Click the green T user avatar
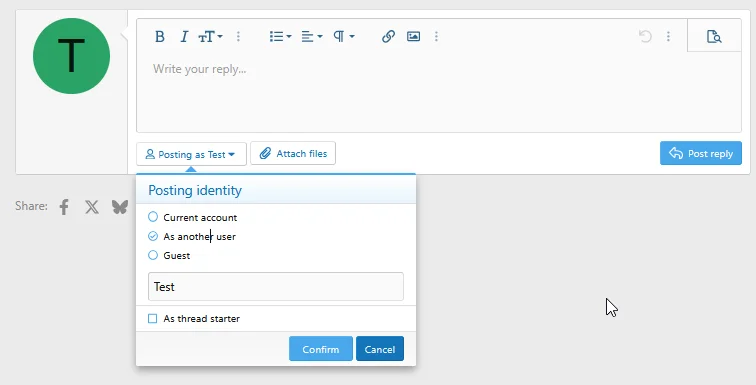 click(71, 56)
